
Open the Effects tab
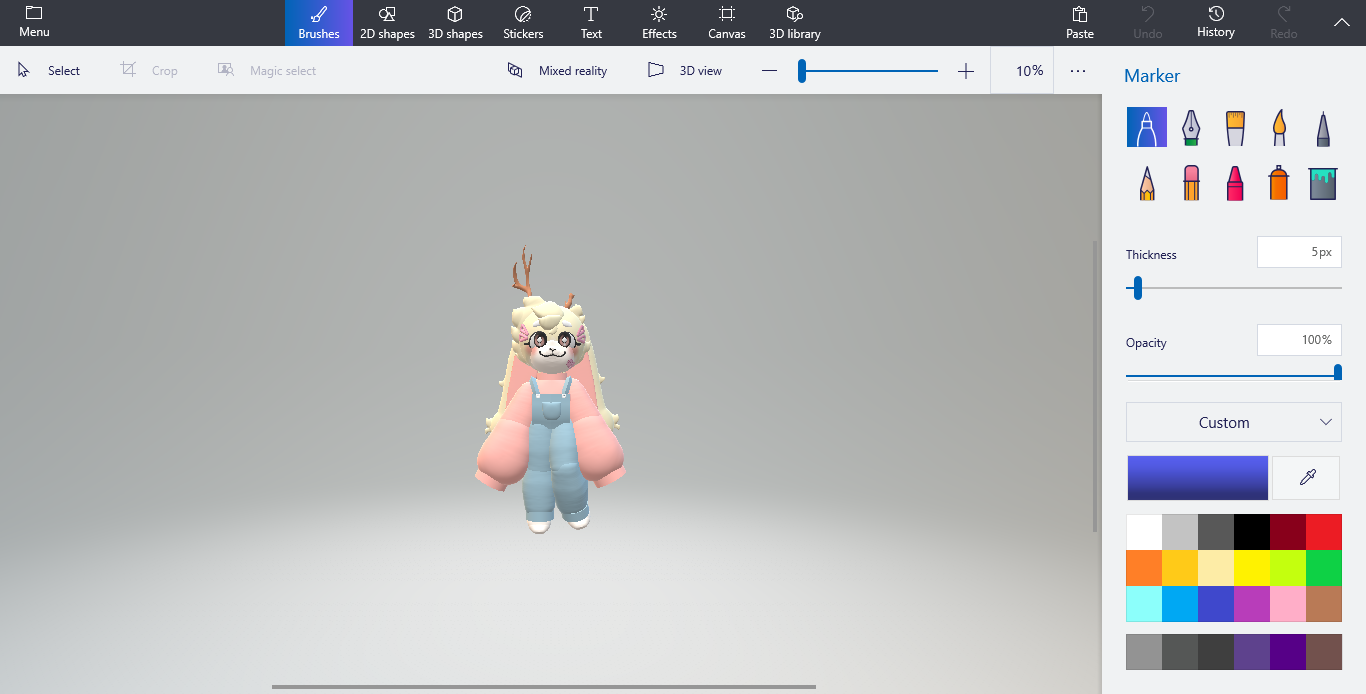click(659, 22)
